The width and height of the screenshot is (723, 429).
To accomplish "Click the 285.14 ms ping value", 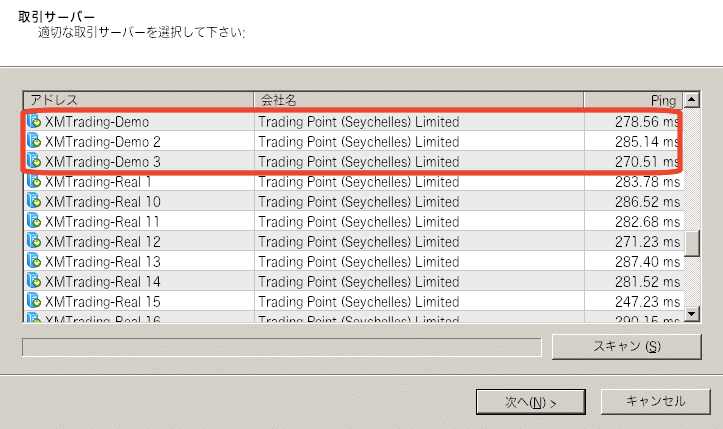I will pos(646,142).
